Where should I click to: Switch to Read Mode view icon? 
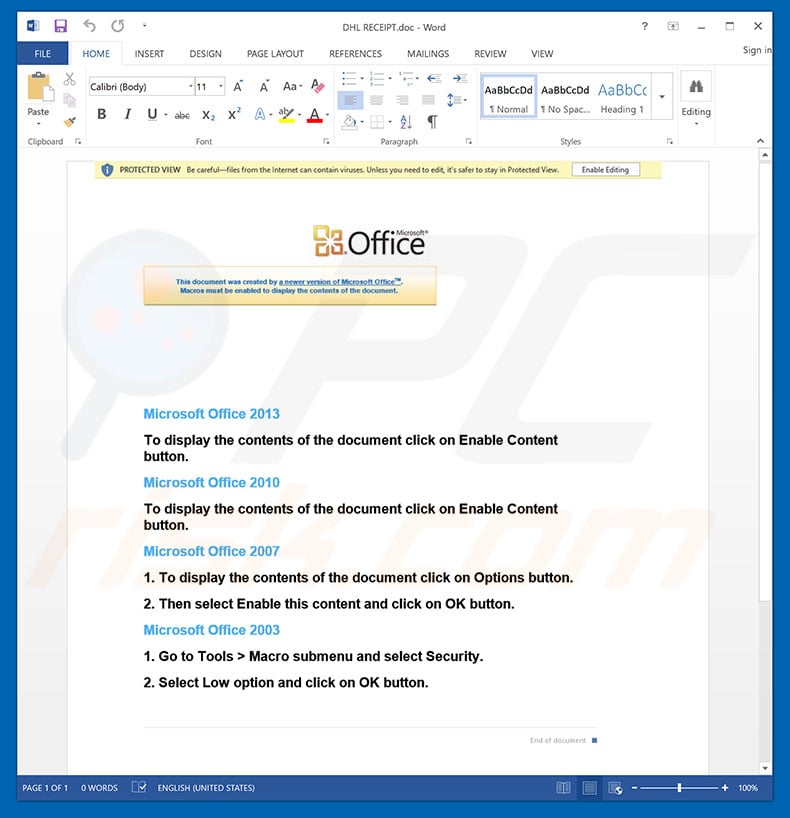coord(563,788)
